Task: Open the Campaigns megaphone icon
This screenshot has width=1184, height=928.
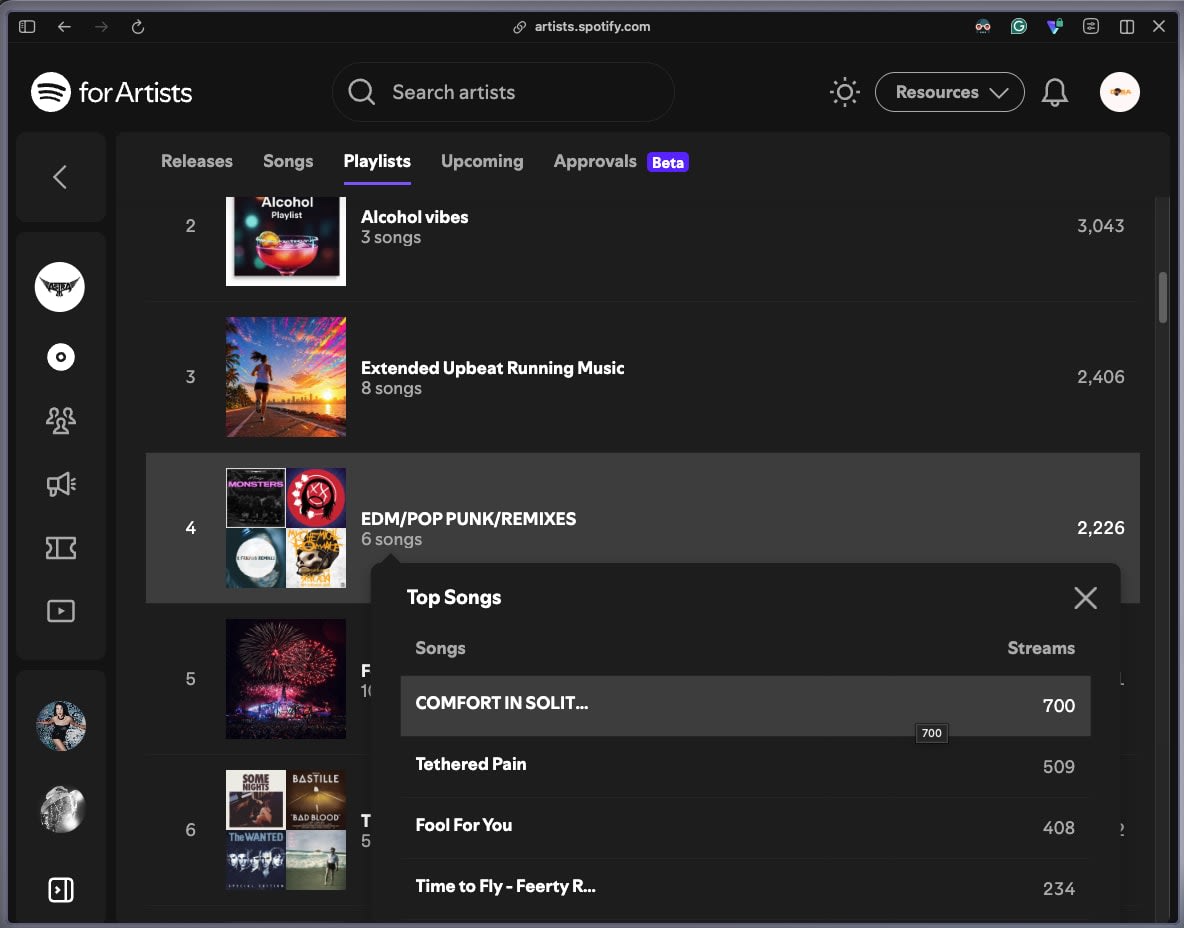Action: (x=60, y=484)
